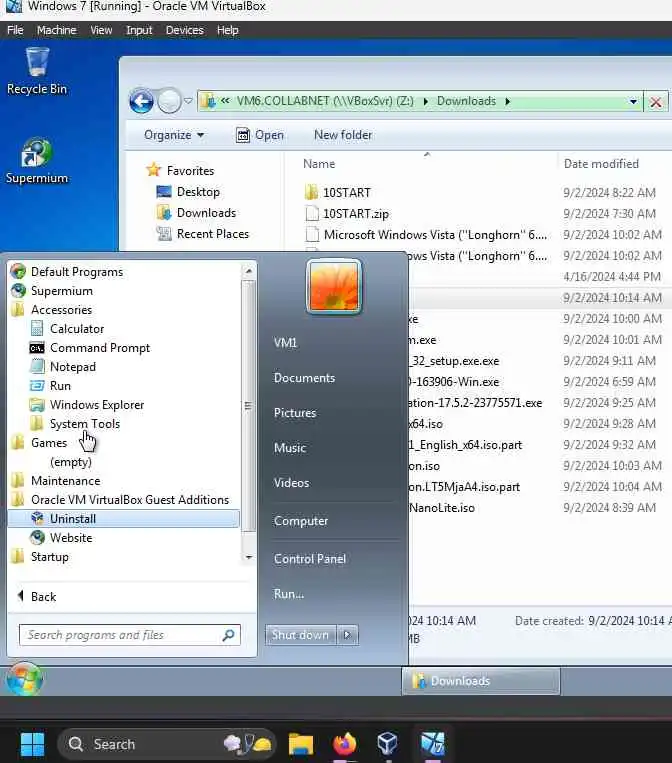
Task: Click the Explorer forward navigation arrow
Action: coord(169,101)
